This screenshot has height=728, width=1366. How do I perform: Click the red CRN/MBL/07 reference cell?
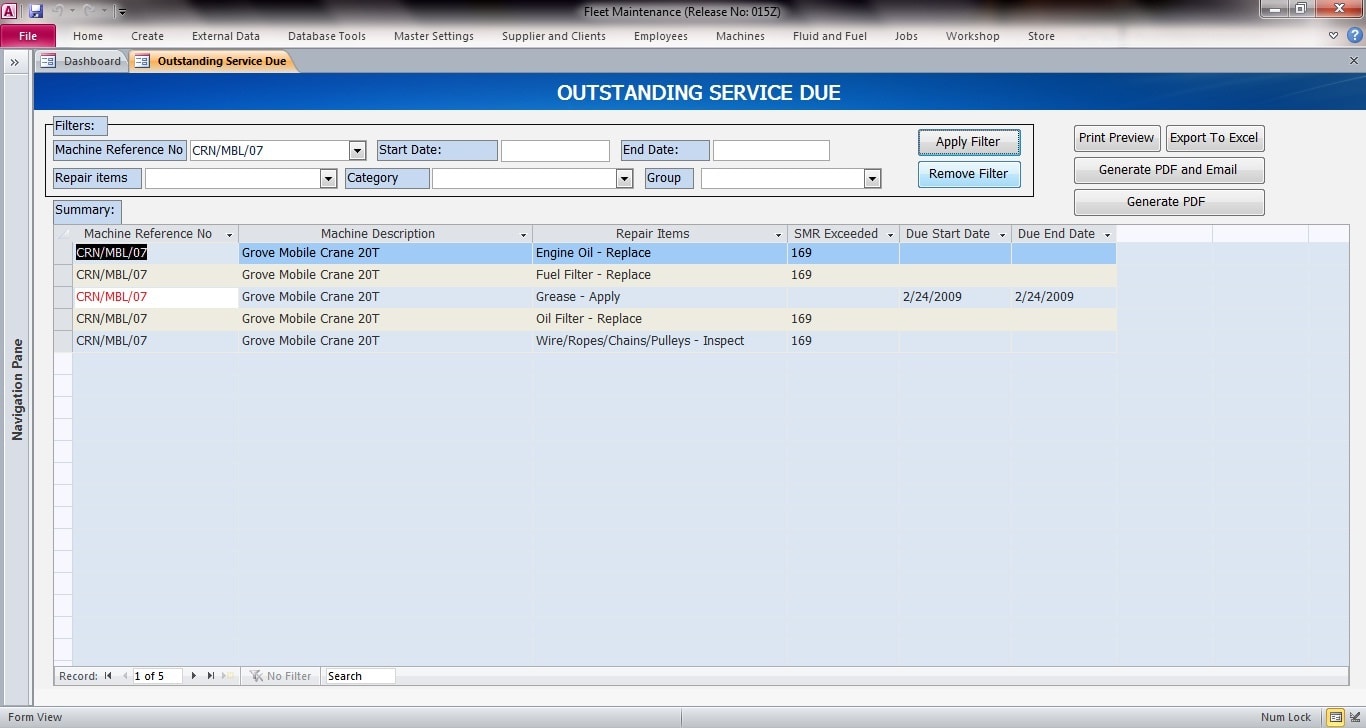156,297
